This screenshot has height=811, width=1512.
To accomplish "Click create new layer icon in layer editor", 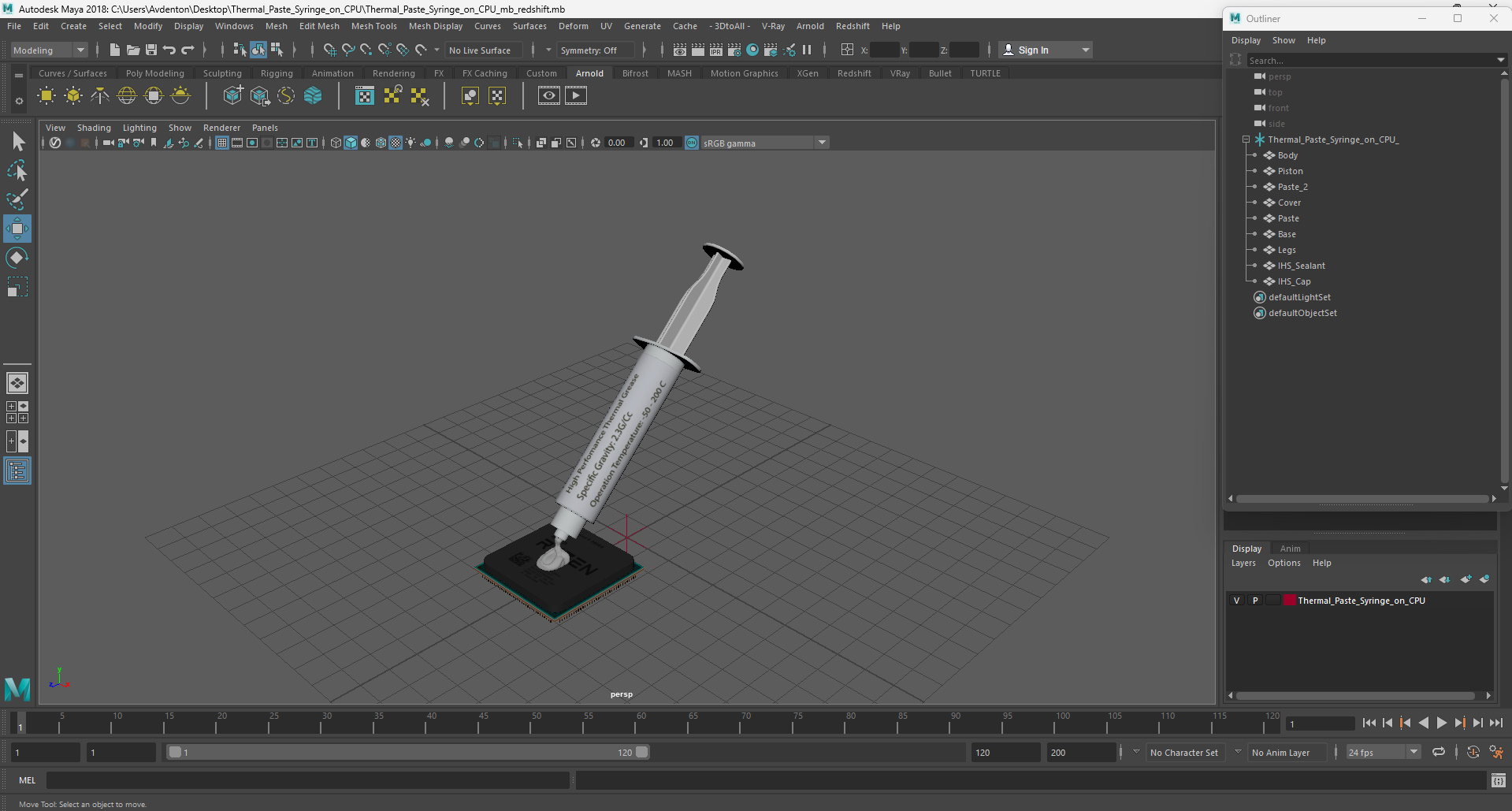I will pyautogui.click(x=1466, y=579).
